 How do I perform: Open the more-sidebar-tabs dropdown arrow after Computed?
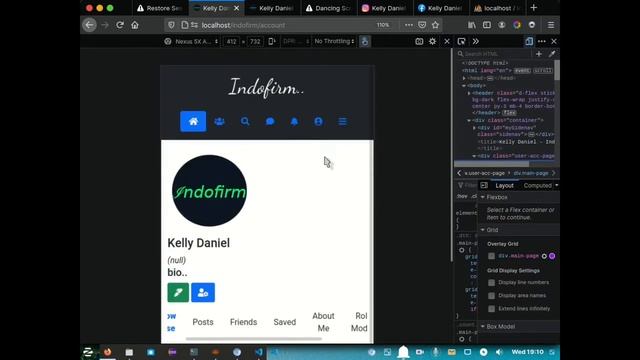[556, 185]
